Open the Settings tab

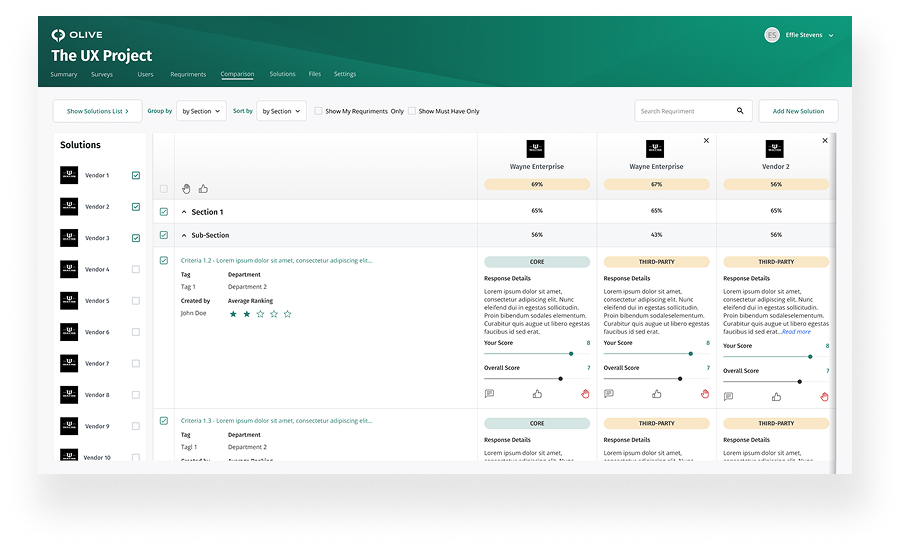pyautogui.click(x=345, y=74)
